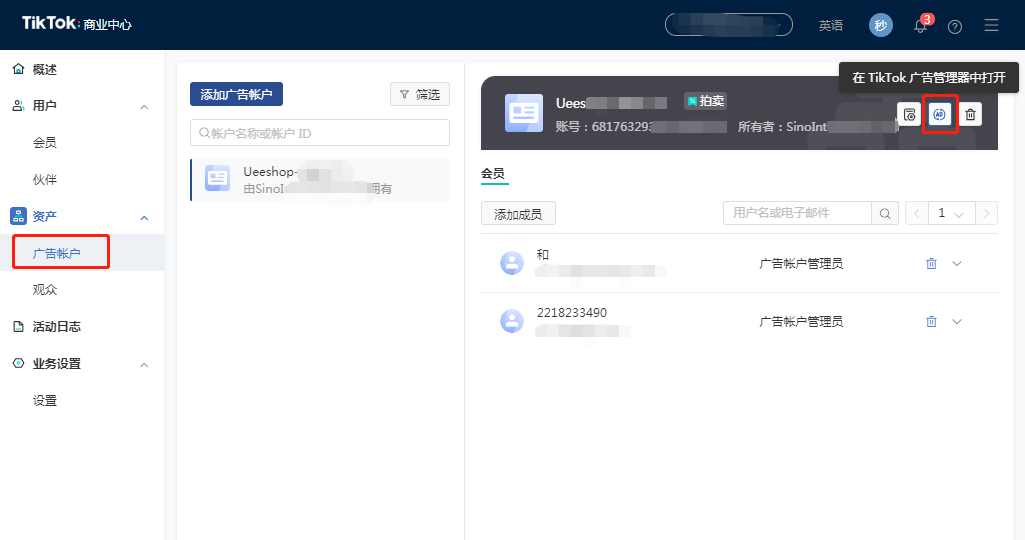This screenshot has width=1025, height=540.
Task: Open 设置 in the sidebar
Action: [x=44, y=400]
